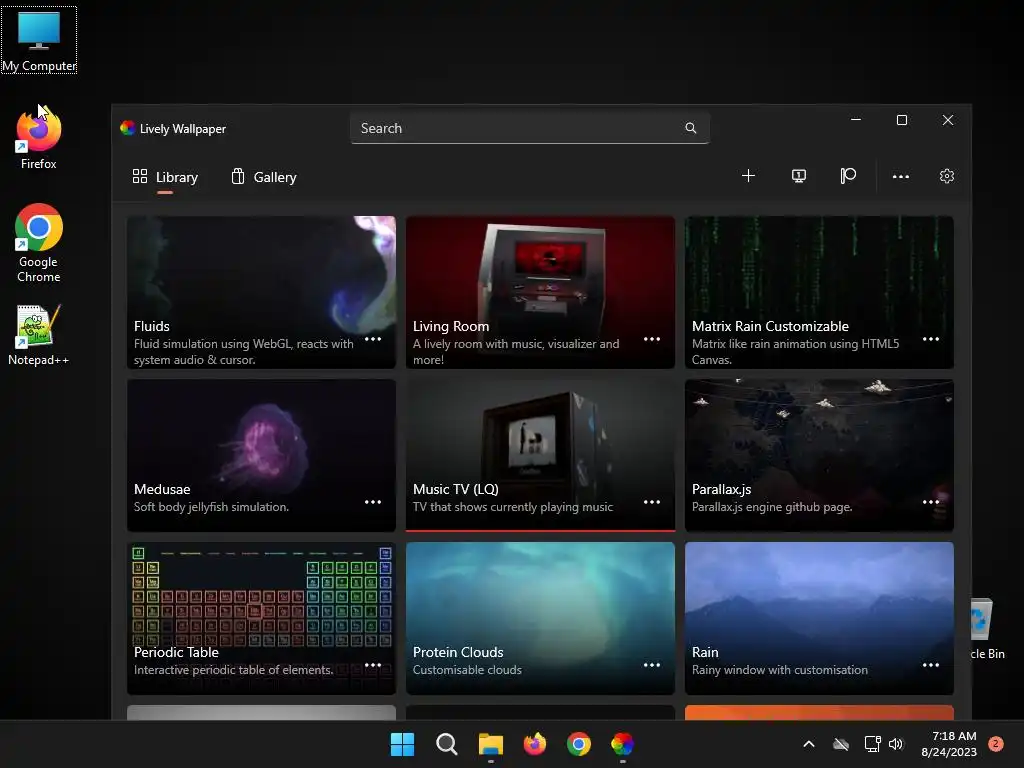Switch to the Gallery tab

[x=264, y=177]
